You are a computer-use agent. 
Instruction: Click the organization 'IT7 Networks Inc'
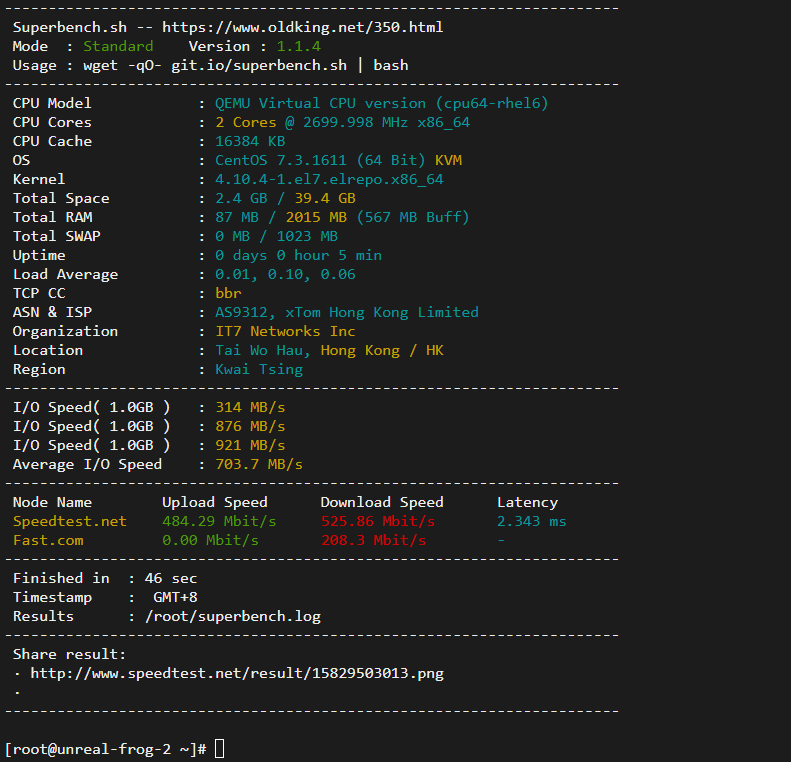(x=286, y=331)
